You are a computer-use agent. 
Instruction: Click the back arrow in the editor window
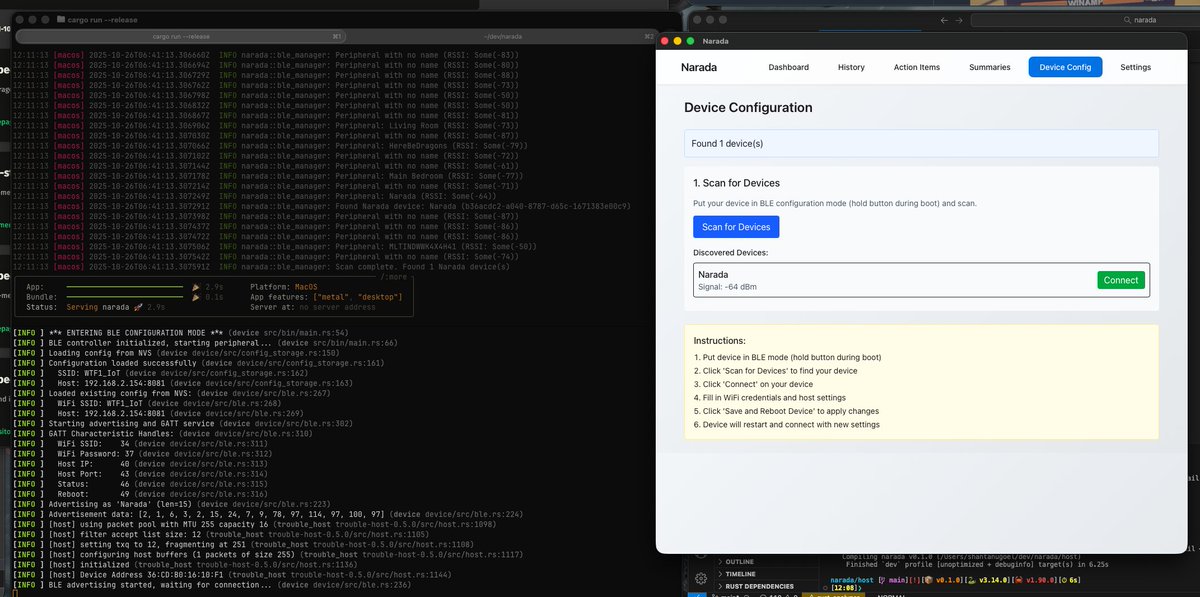(x=945, y=19)
